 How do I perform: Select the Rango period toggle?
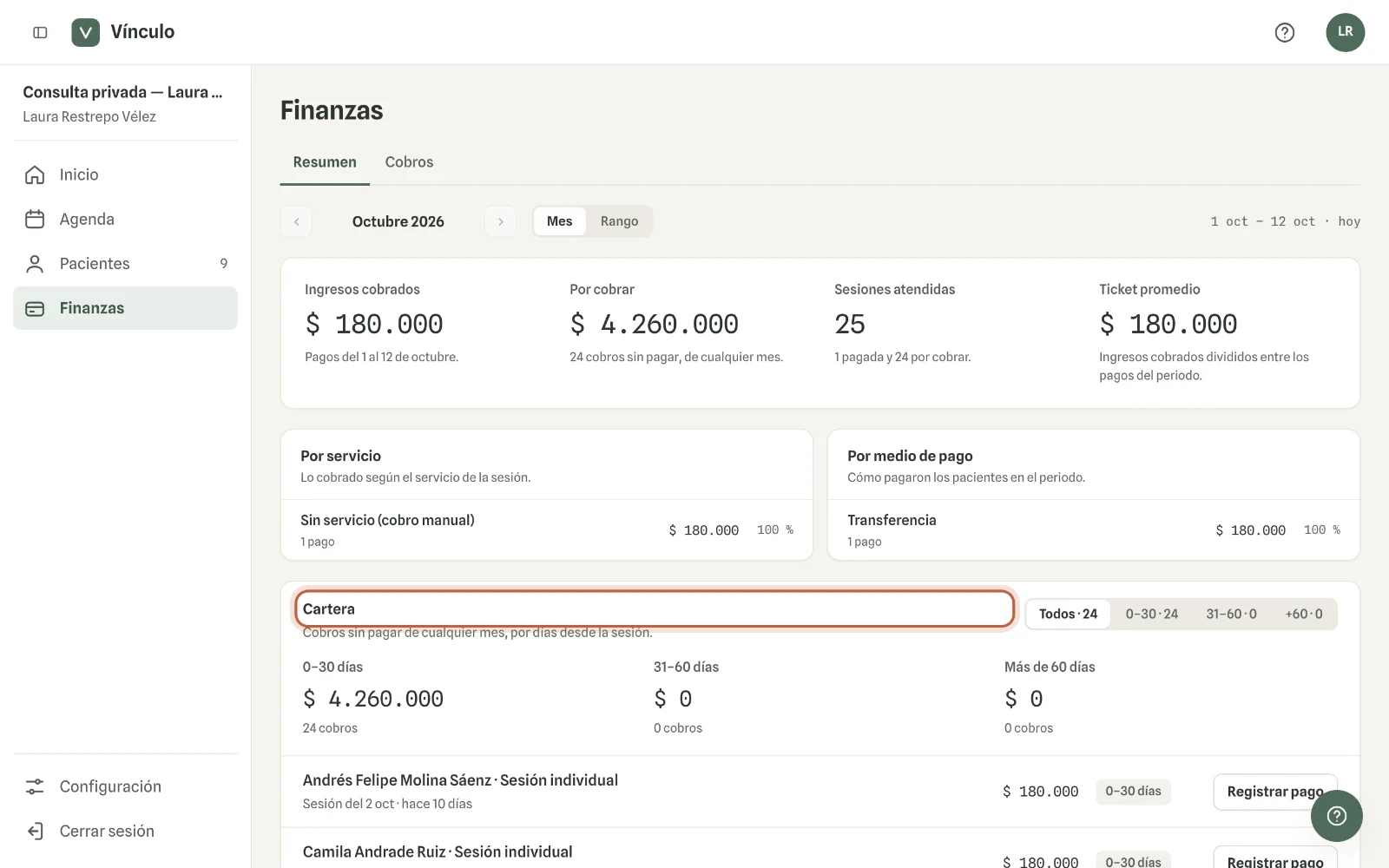(619, 221)
